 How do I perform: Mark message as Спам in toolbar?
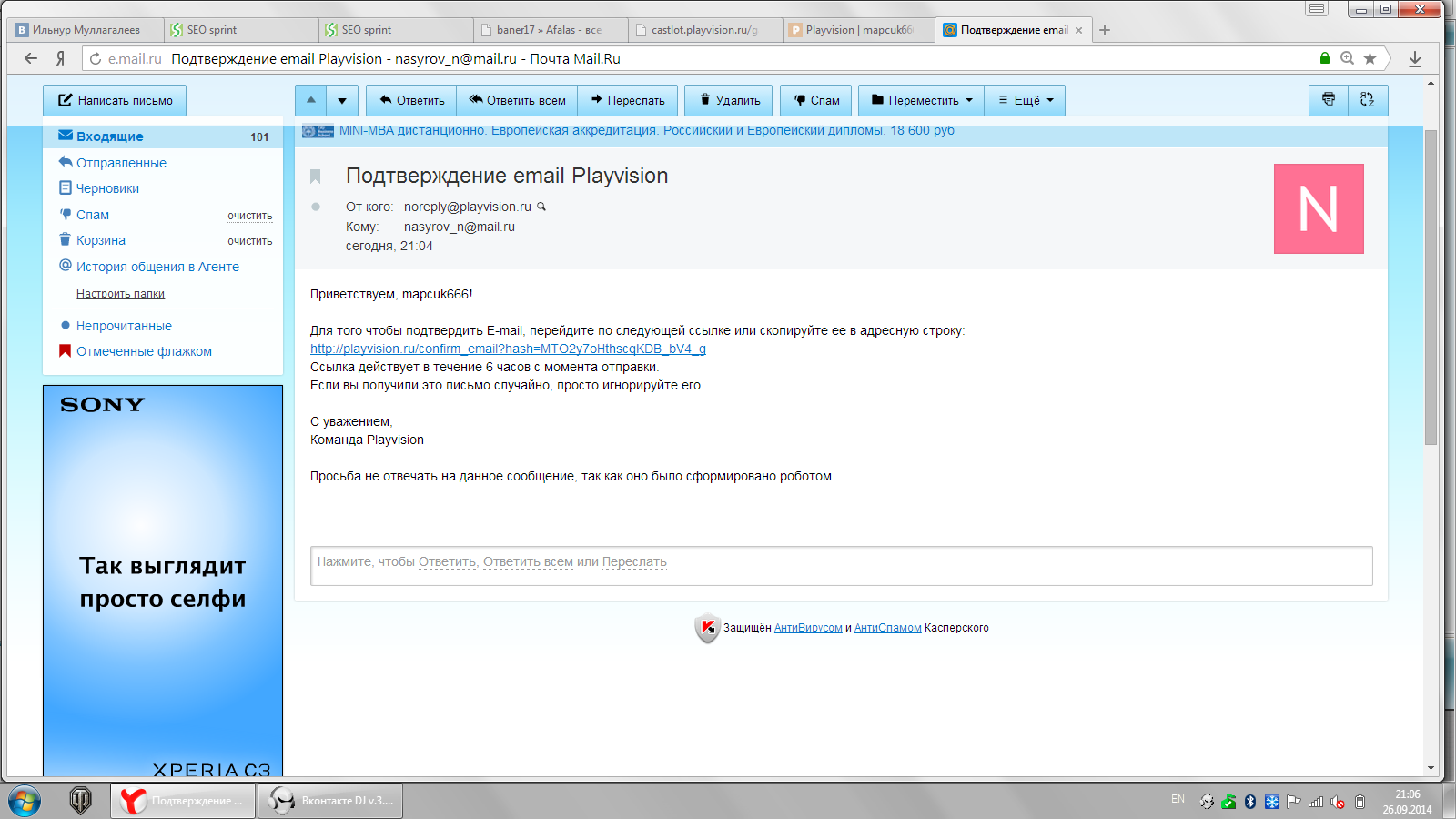[816, 100]
